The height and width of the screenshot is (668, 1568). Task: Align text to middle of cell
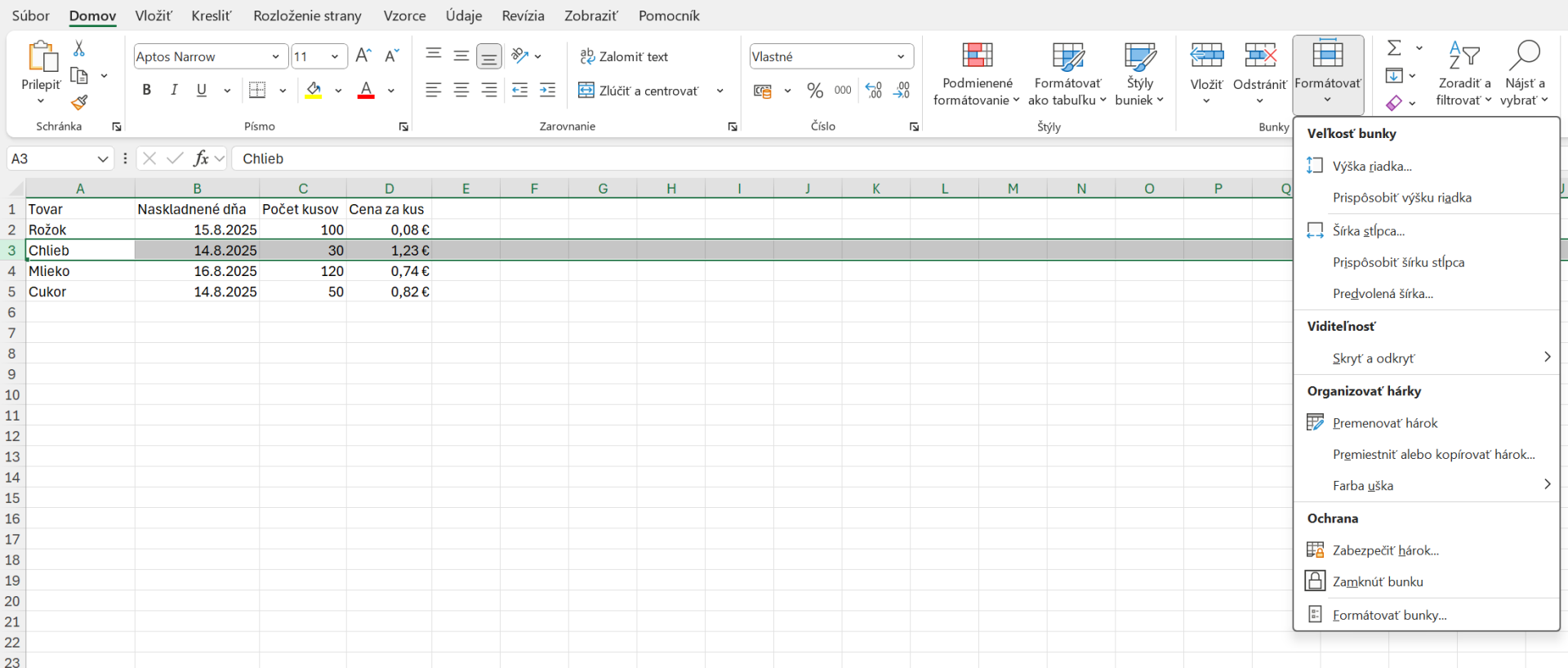click(461, 56)
